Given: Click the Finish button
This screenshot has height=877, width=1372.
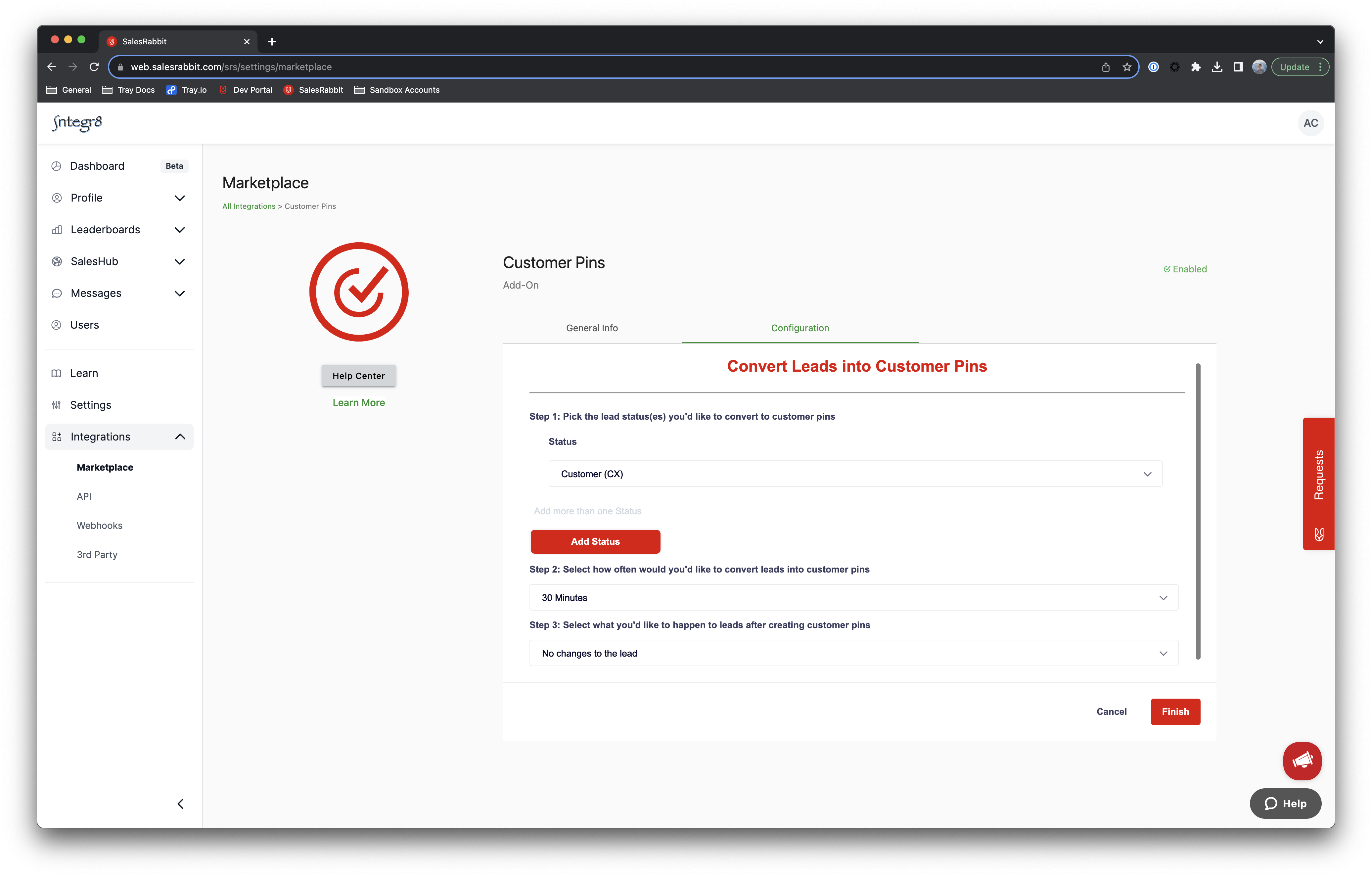Looking at the screenshot, I should coord(1175,711).
